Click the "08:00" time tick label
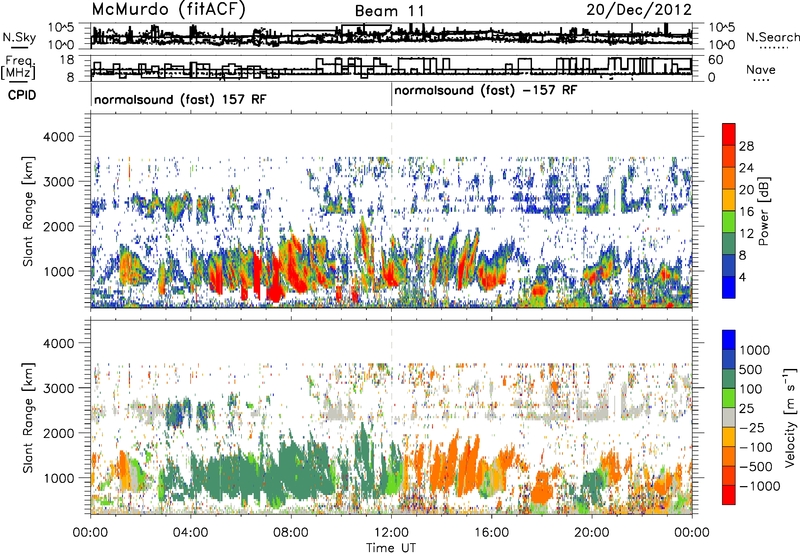This screenshot has width=800, height=554. (291, 533)
